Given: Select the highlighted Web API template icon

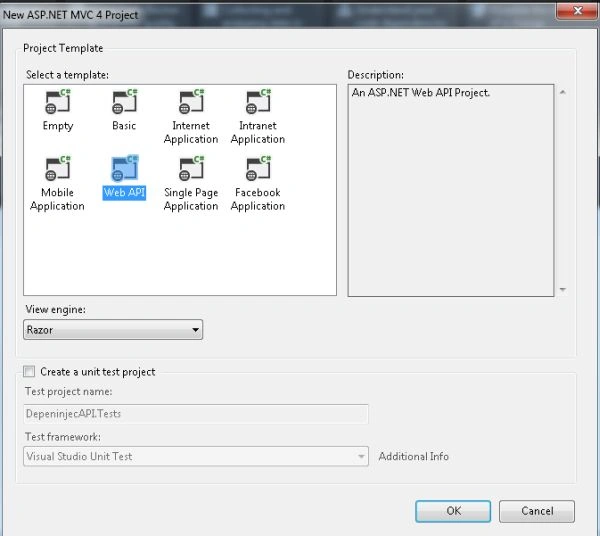Looking at the screenshot, I should (124, 168).
